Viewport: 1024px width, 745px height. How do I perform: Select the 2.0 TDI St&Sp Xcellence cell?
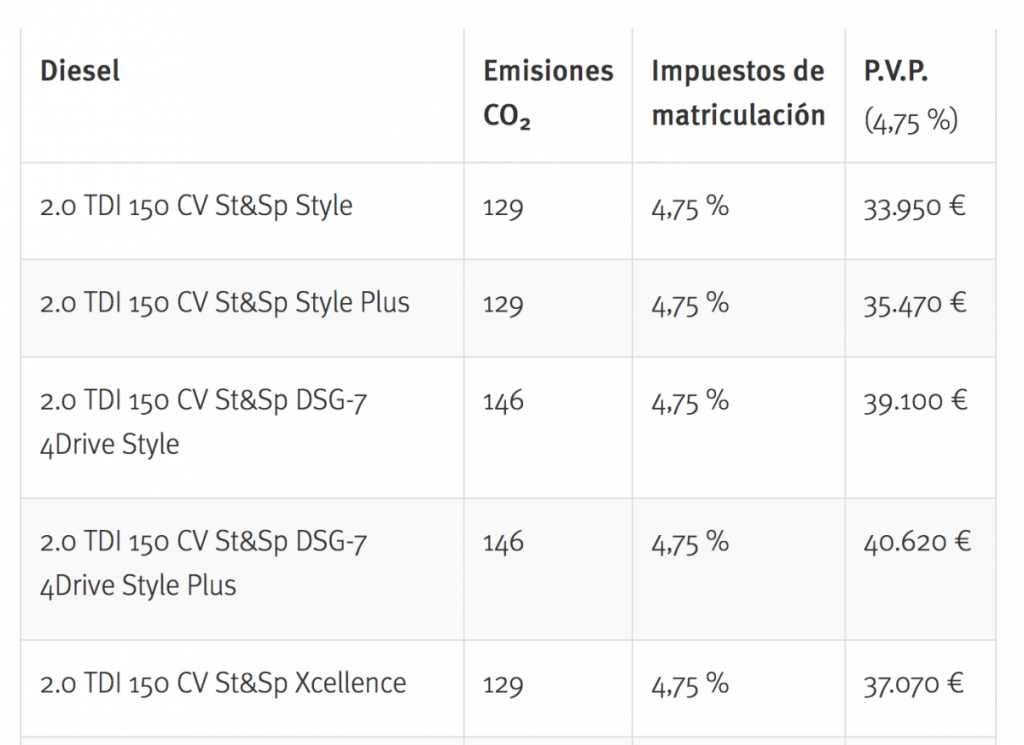click(223, 684)
